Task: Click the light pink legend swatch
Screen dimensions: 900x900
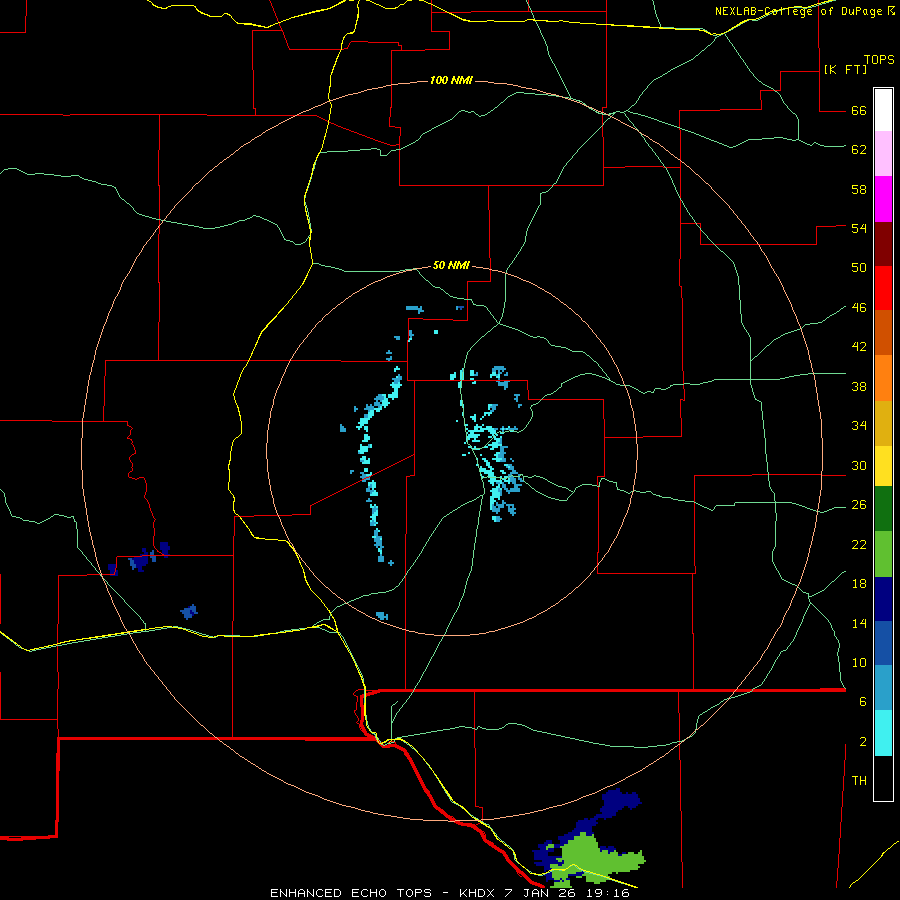Action: 883,153
